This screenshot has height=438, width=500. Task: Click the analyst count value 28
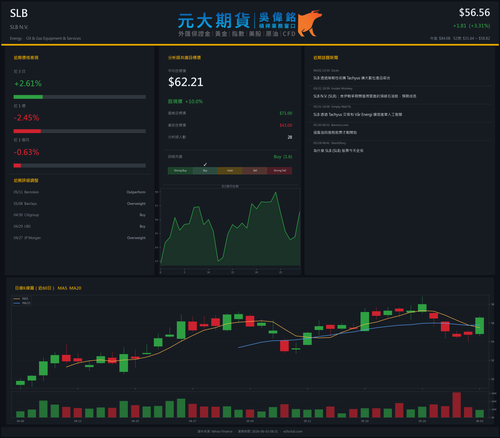point(290,137)
